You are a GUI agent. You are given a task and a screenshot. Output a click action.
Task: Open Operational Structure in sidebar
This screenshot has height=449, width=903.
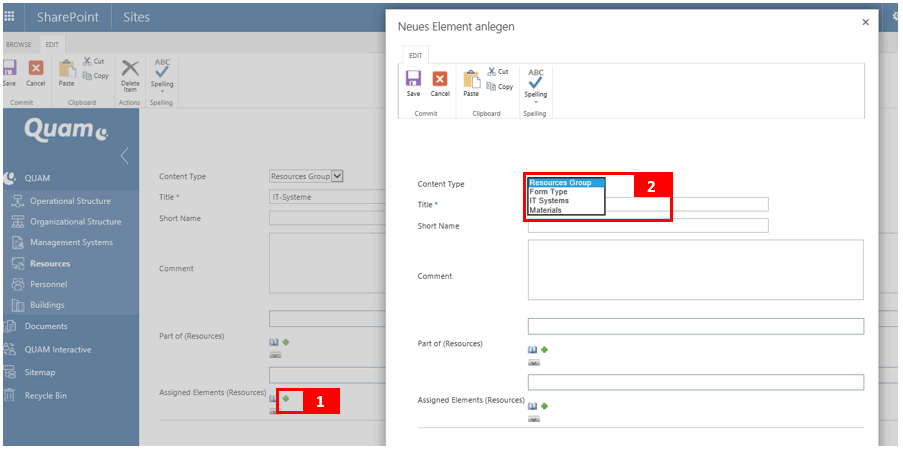(x=70, y=201)
